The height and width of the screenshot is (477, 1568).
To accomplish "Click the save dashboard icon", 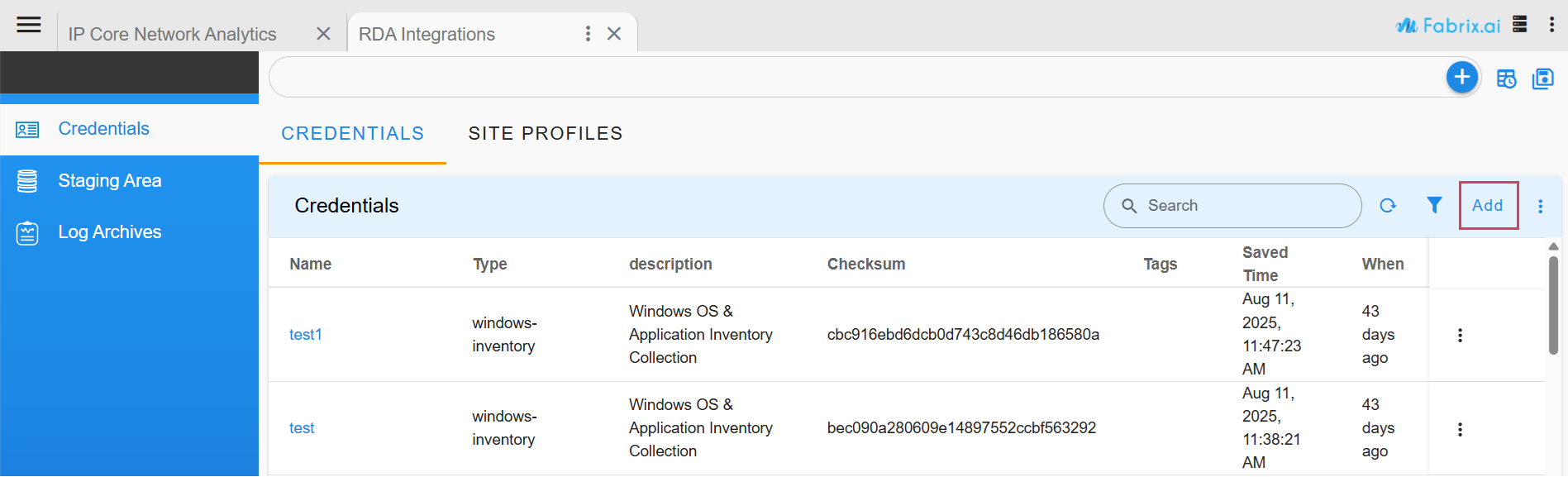I will pyautogui.click(x=1543, y=79).
